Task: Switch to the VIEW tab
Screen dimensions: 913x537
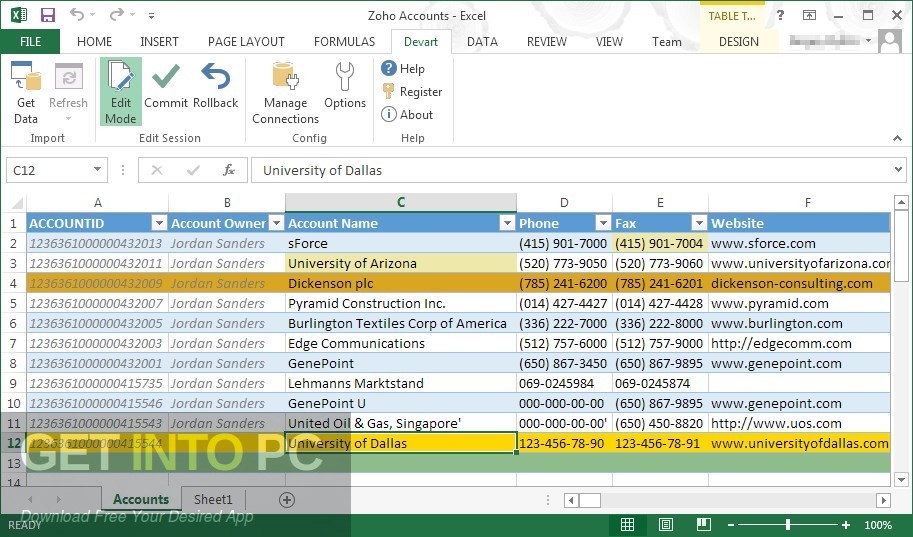Action: tap(609, 41)
